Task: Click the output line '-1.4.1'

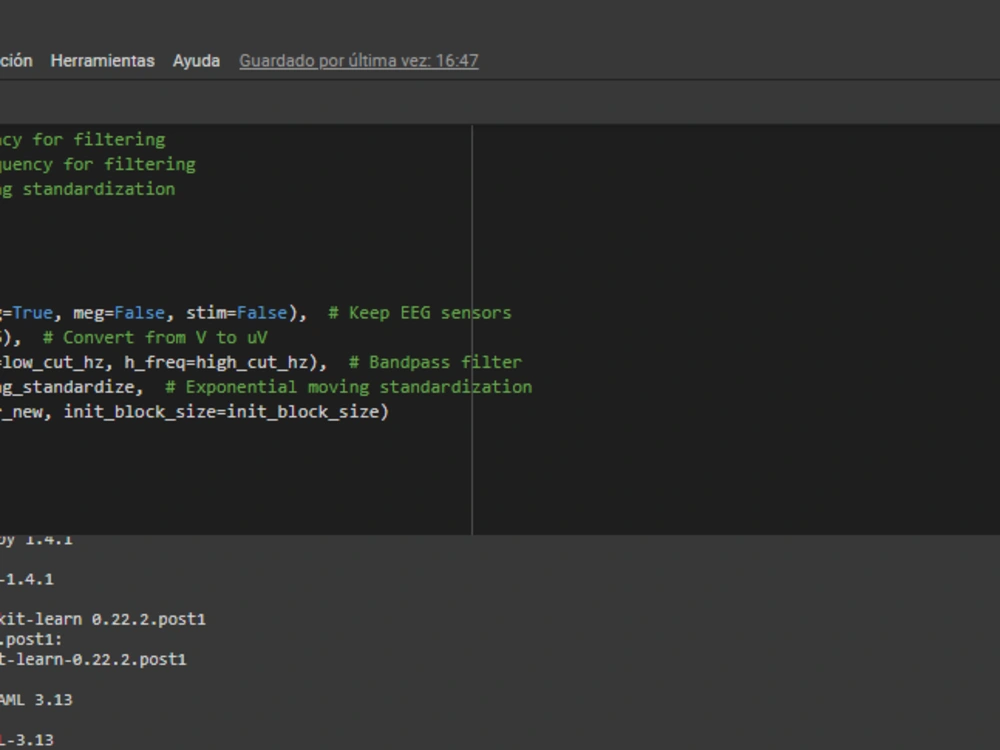Action: (27, 579)
